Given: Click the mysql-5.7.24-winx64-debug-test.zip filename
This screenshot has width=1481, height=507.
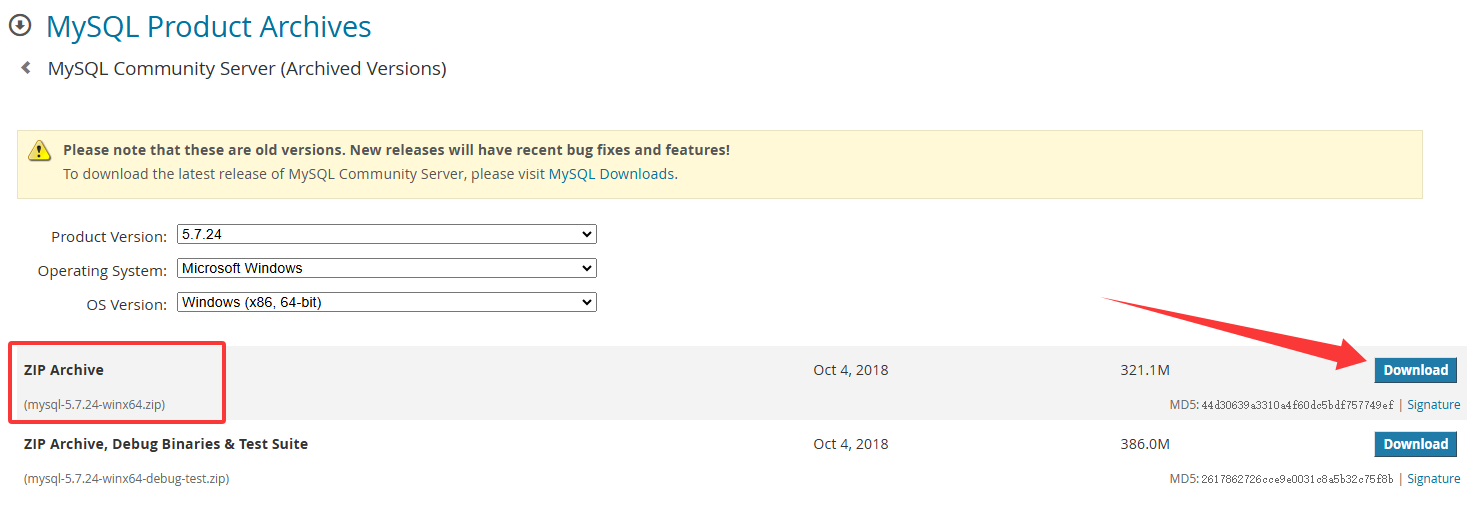Looking at the screenshot, I should (x=127, y=479).
